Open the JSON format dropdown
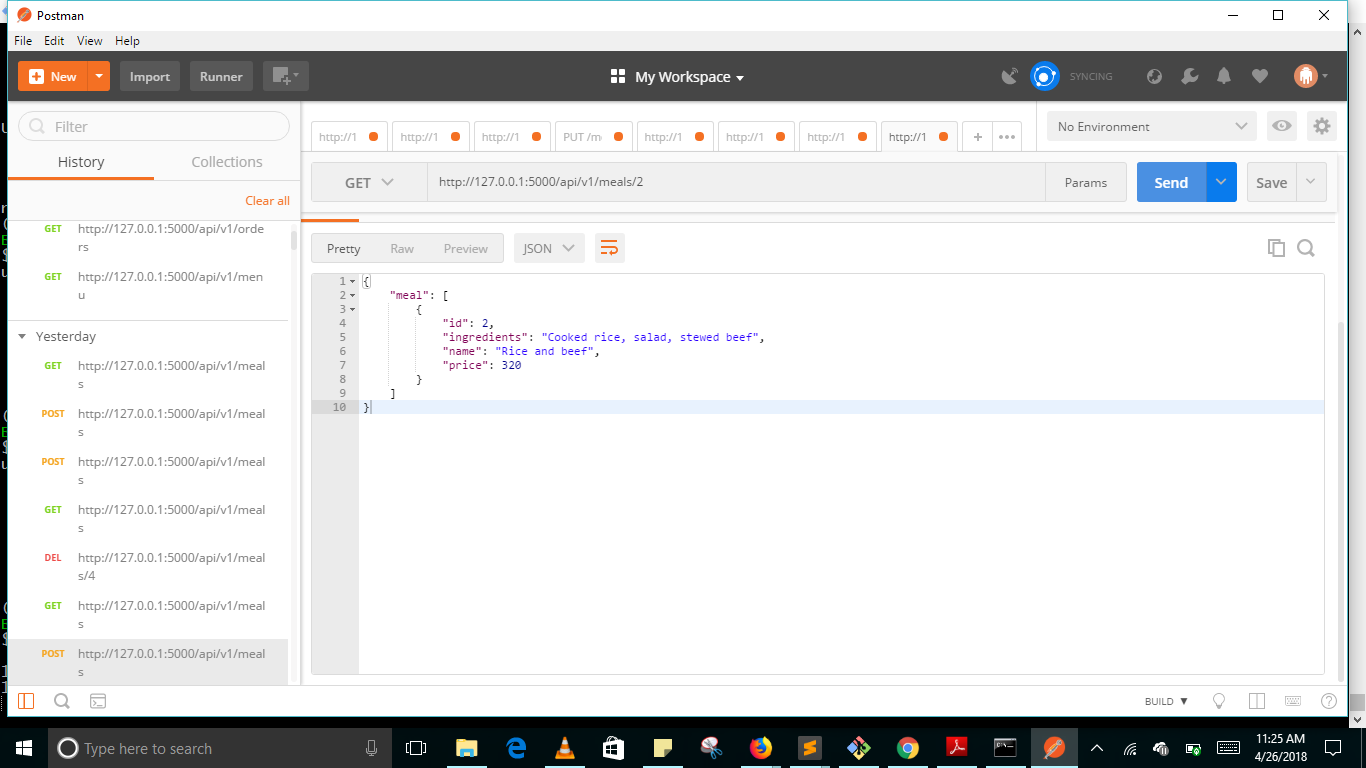This screenshot has height=768, width=1366. coord(549,248)
